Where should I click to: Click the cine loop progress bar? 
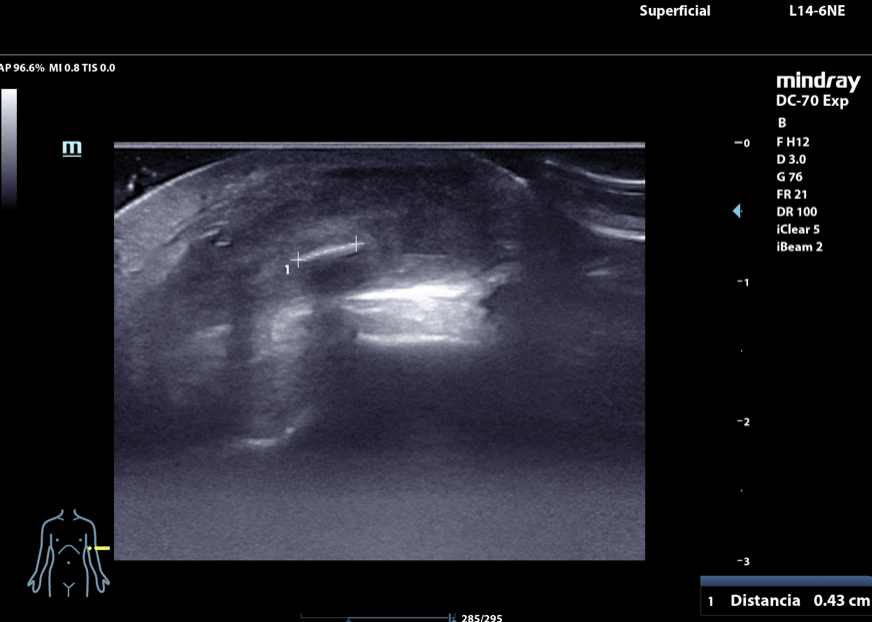click(x=378, y=617)
